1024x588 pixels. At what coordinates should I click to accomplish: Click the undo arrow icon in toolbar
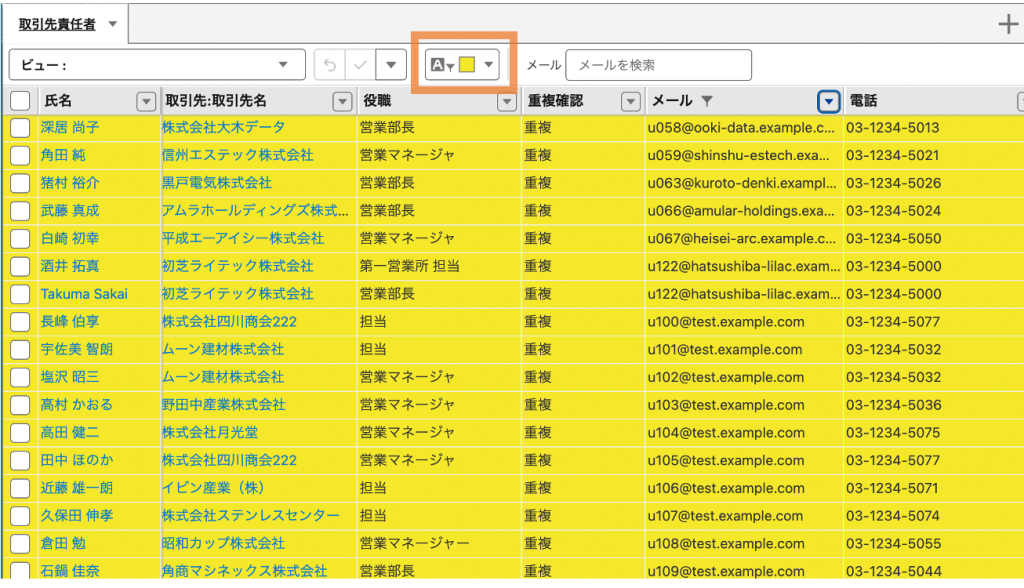click(329, 65)
